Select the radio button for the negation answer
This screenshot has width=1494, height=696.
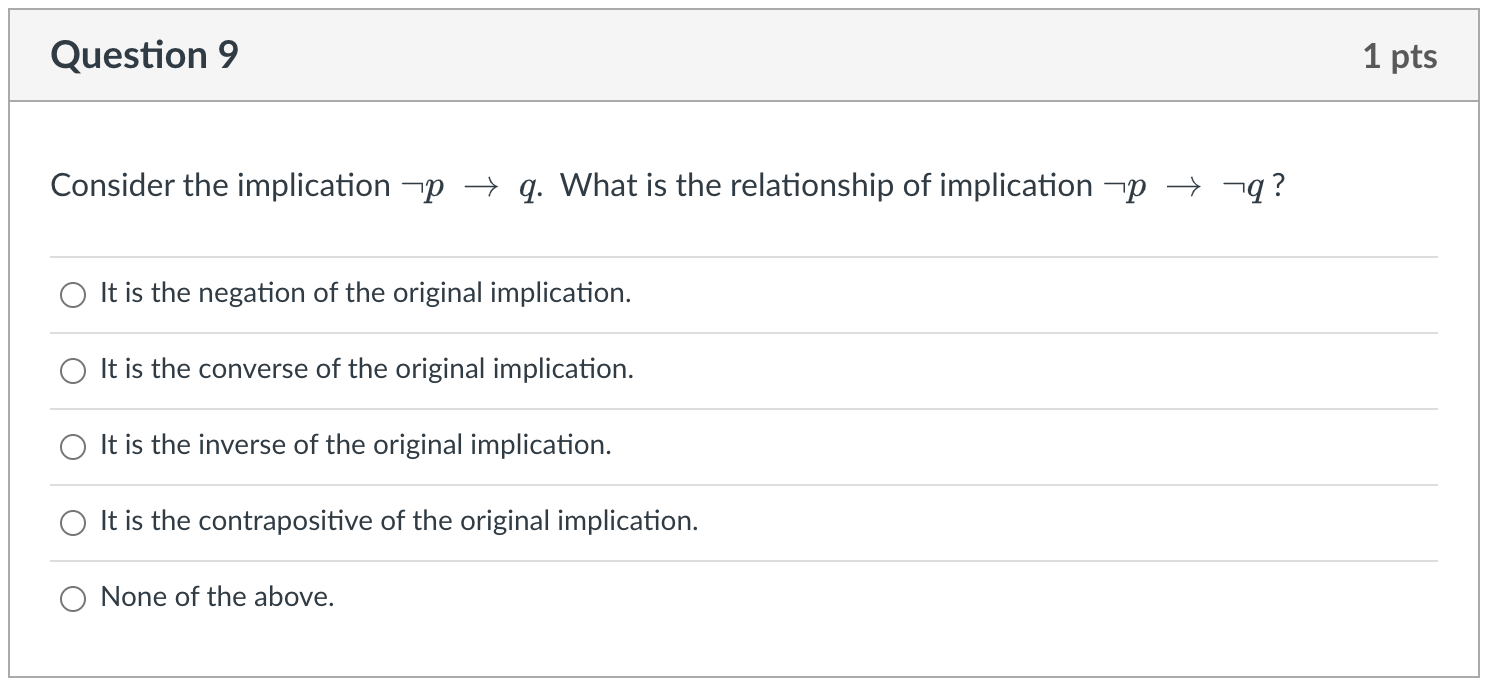[73, 295]
